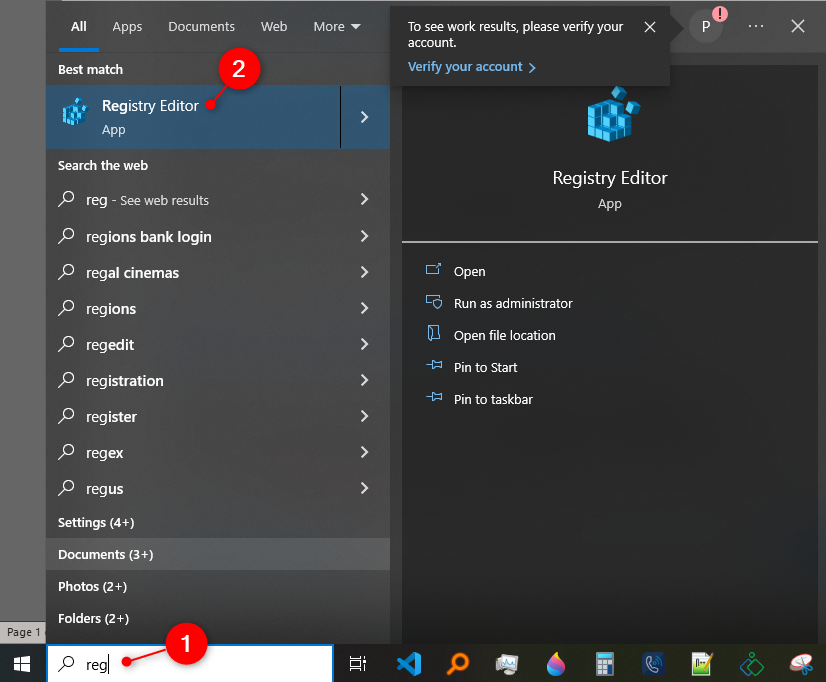Click Open file location
The height and width of the screenshot is (682, 826).
505,335
